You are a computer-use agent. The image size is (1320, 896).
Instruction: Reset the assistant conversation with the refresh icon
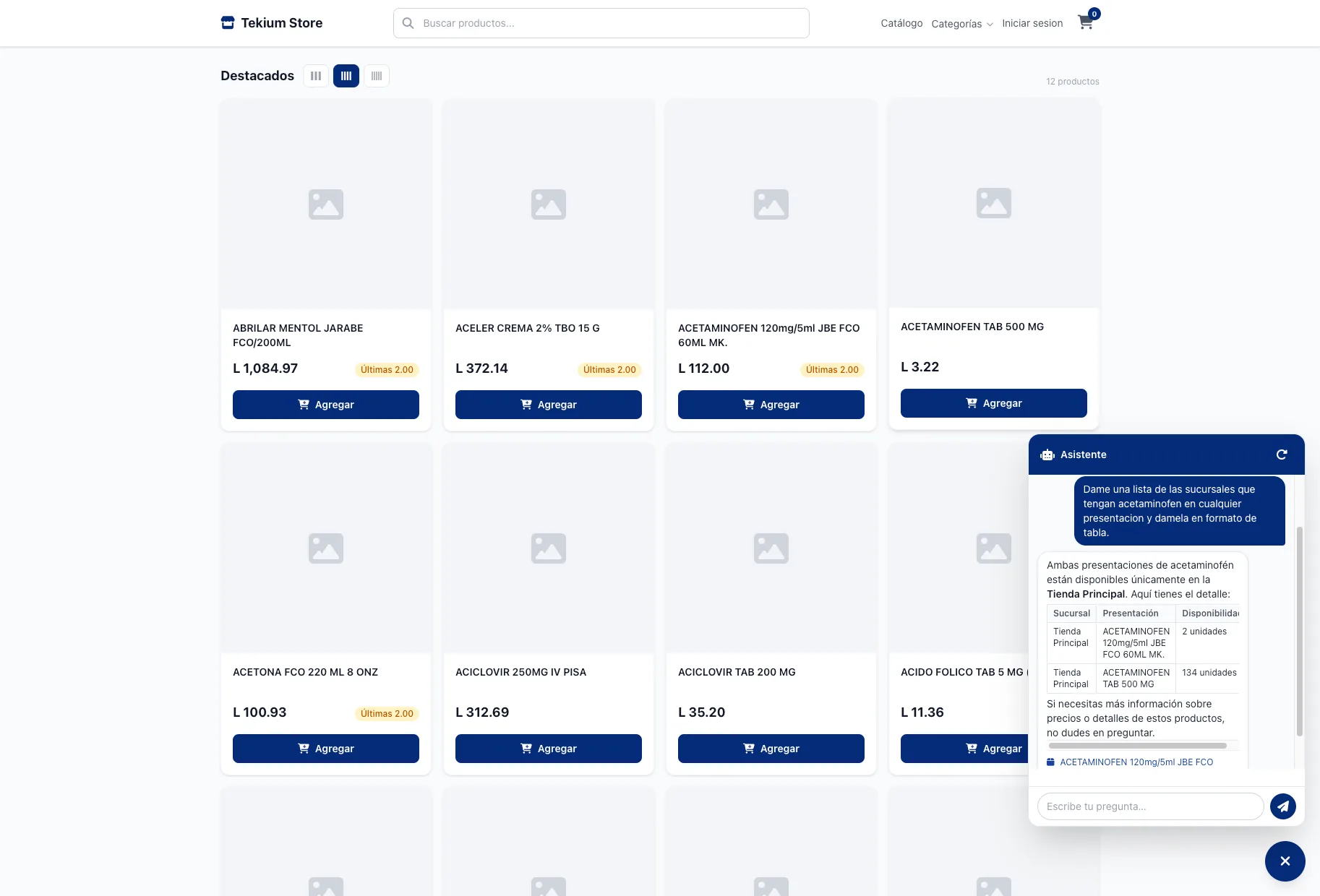(x=1282, y=455)
